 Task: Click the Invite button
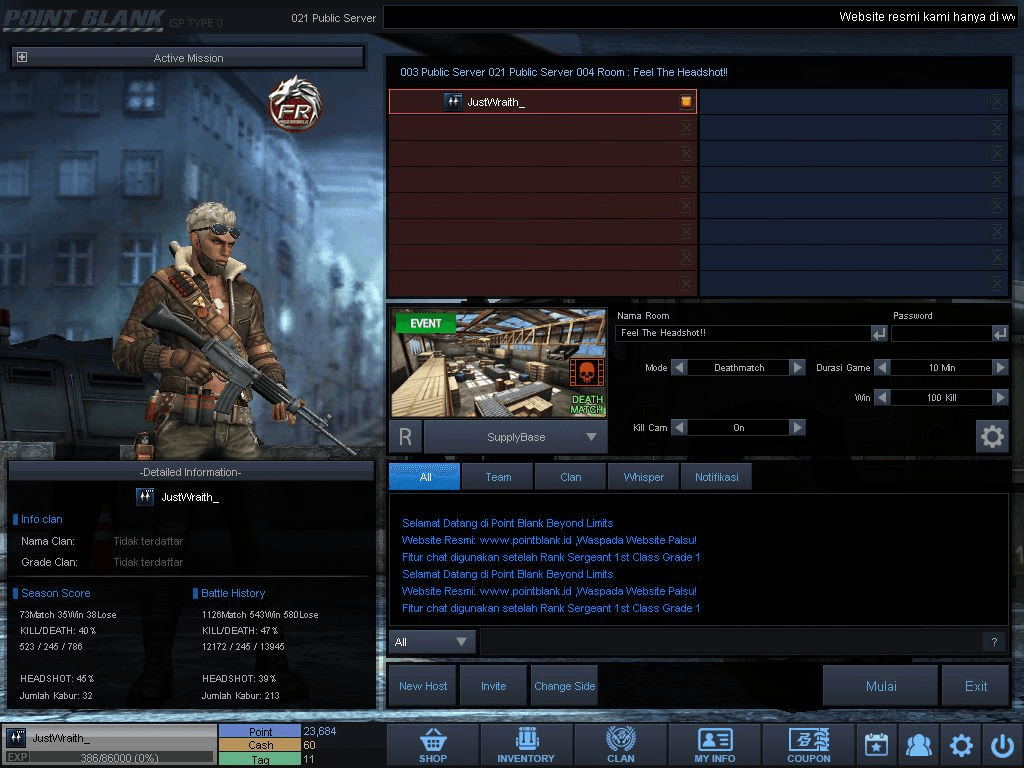coord(494,686)
